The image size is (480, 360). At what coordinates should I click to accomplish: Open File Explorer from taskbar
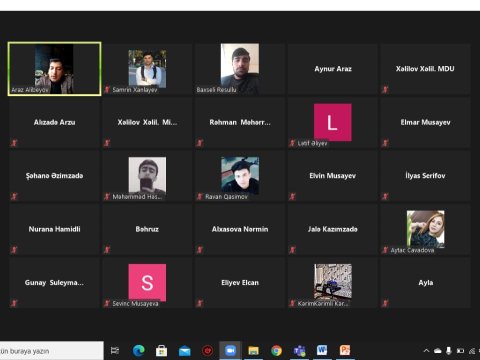[253, 351]
